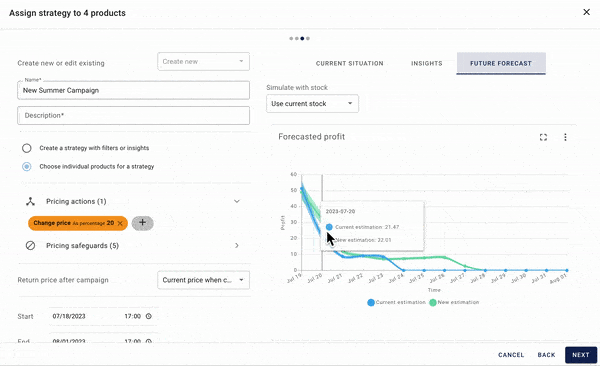
Task: Expand Forecasted profit chart to fullscreen
Action: pyautogui.click(x=543, y=137)
